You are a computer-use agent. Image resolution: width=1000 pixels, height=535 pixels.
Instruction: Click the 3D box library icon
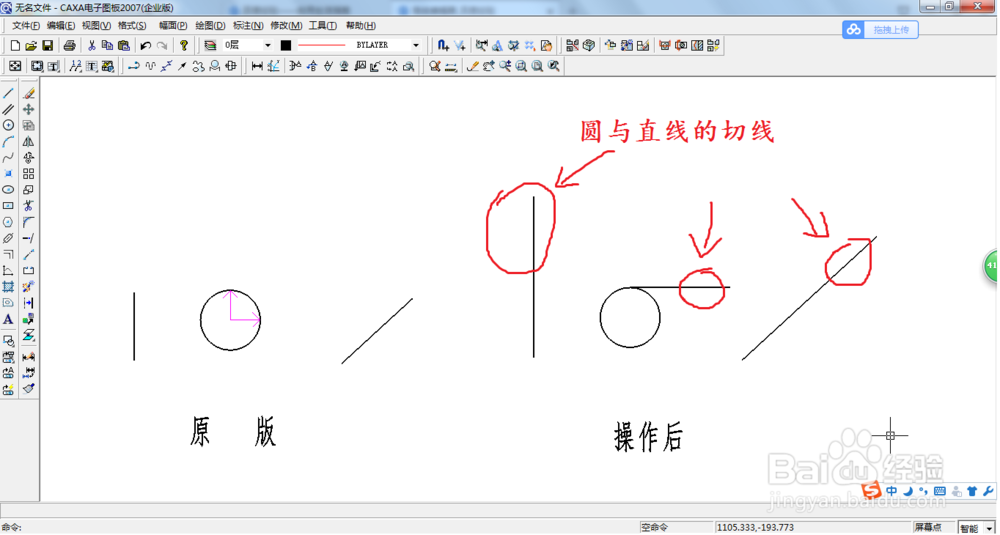[589, 45]
